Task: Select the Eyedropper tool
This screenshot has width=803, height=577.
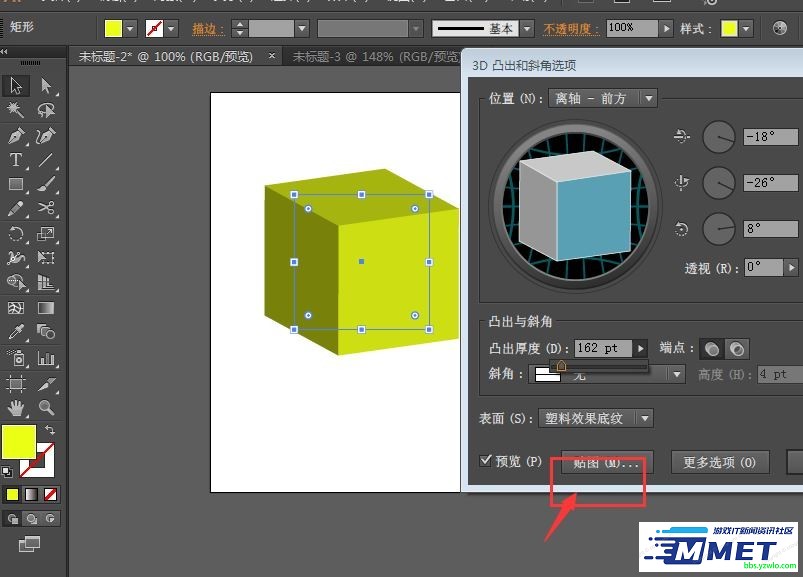Action: [x=16, y=333]
